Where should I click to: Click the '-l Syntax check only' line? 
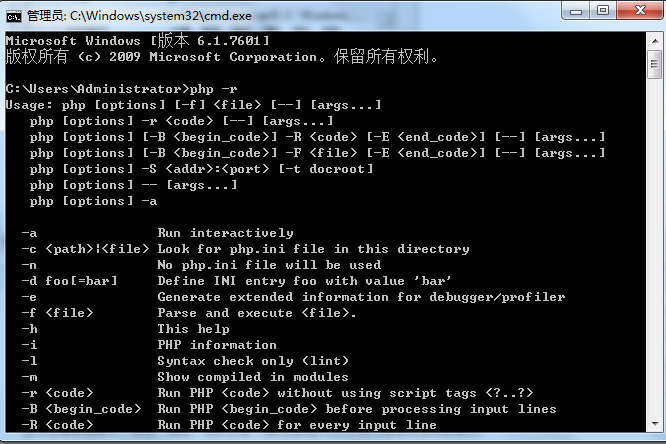(x=169, y=361)
